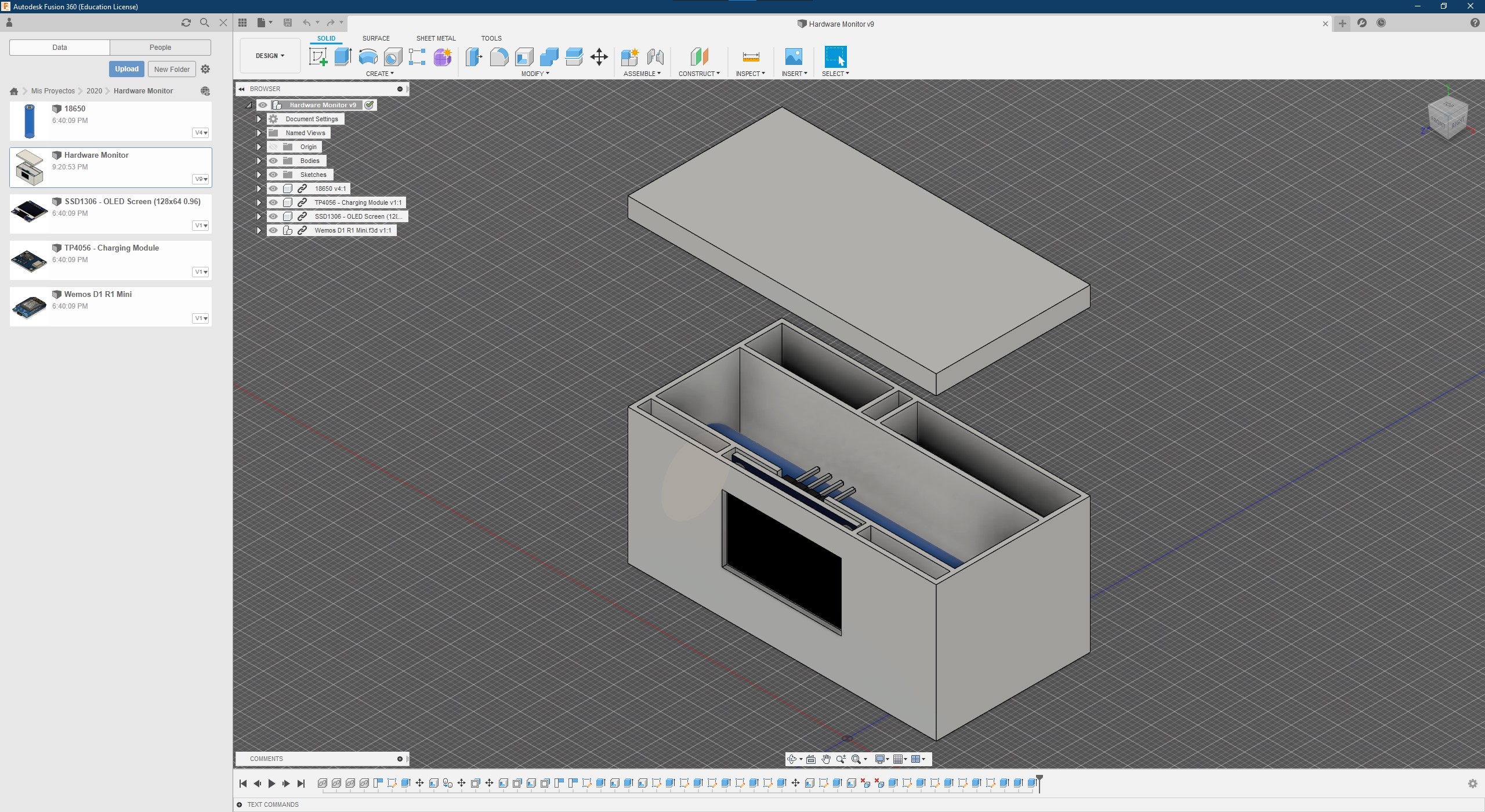Expand the Wemos D1 R1 Mini node
The image size is (1485, 812).
pyautogui.click(x=259, y=230)
